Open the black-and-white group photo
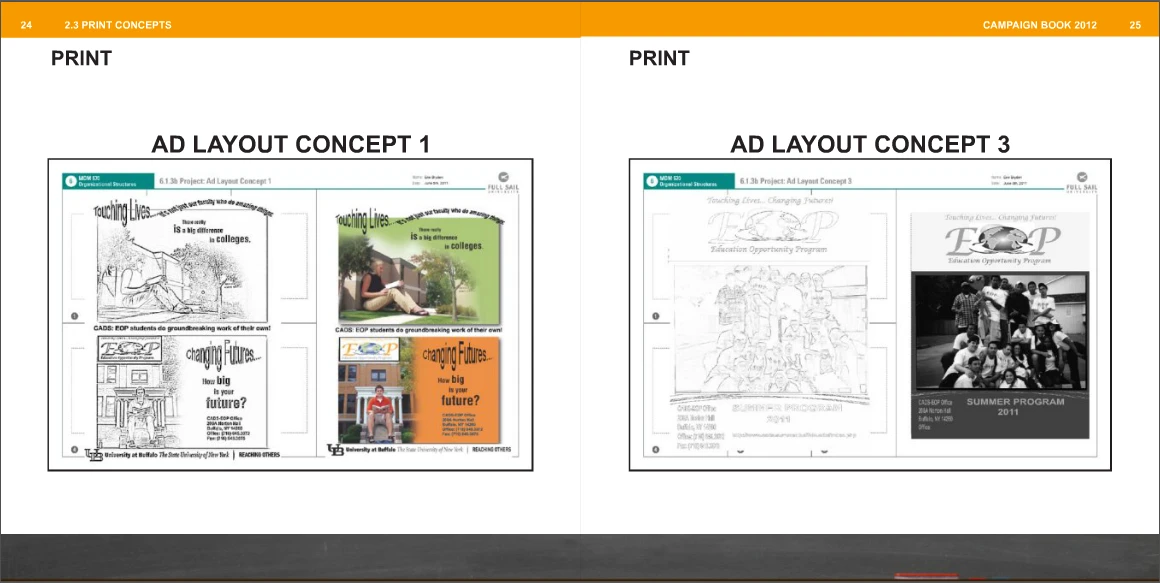Viewport: 1160px width, 583px height. [x=1000, y=331]
